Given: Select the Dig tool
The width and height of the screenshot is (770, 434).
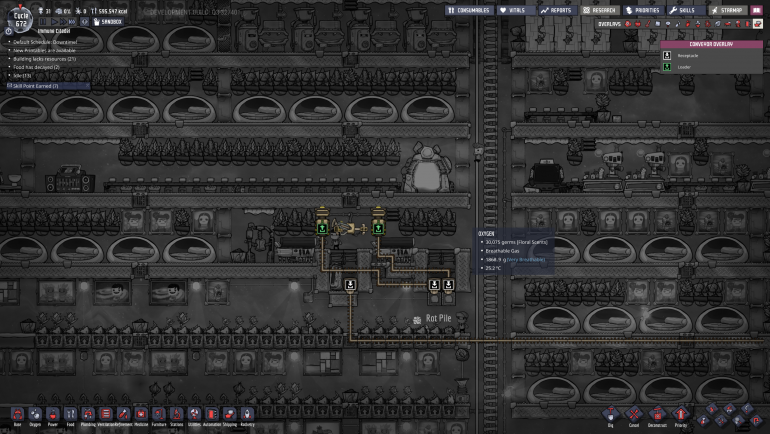Looking at the screenshot, I should (x=610, y=415).
